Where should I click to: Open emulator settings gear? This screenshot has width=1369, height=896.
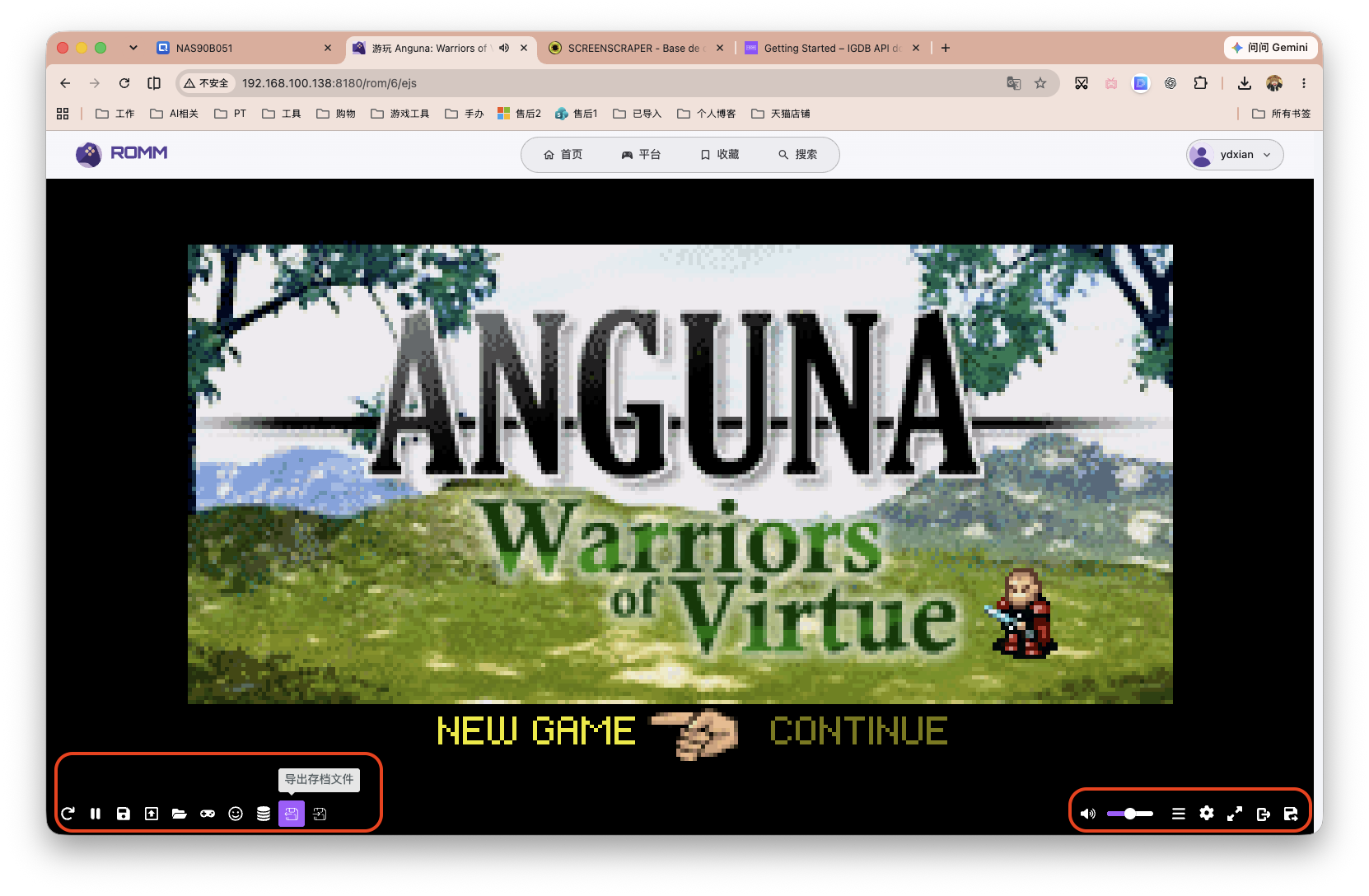(x=1207, y=814)
